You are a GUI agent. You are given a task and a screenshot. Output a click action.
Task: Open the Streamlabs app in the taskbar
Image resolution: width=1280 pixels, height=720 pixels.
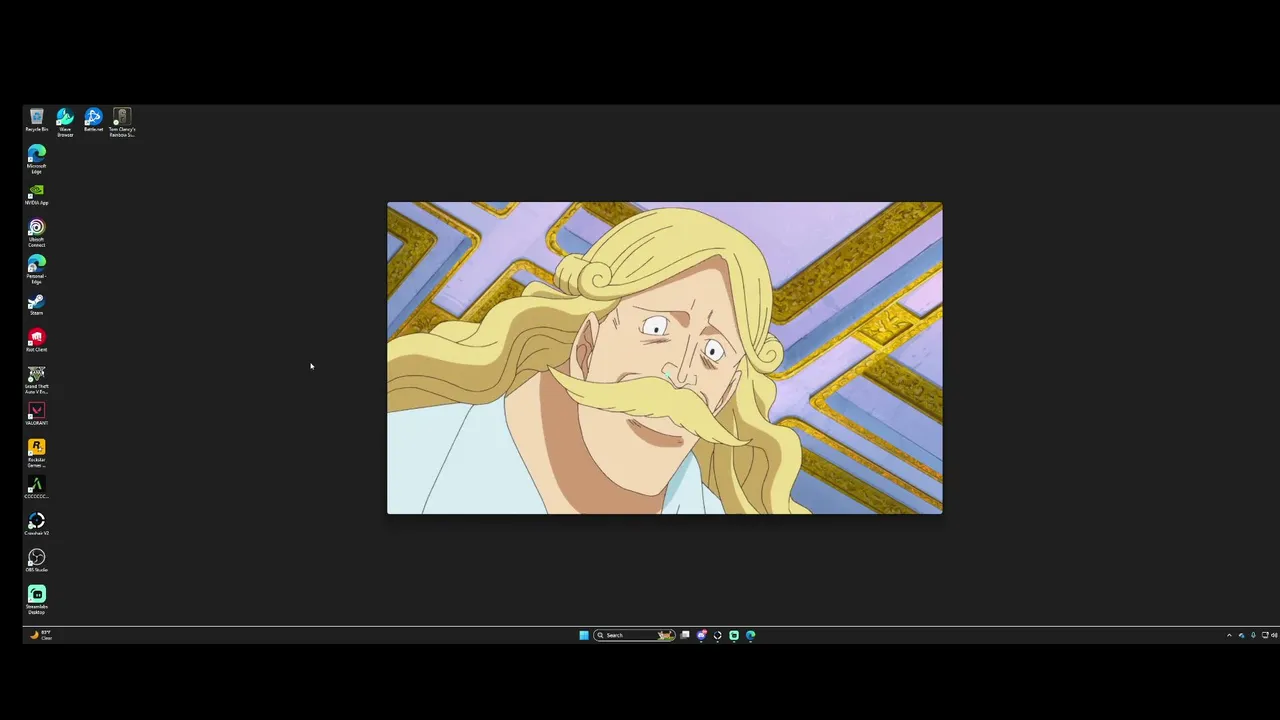(734, 635)
